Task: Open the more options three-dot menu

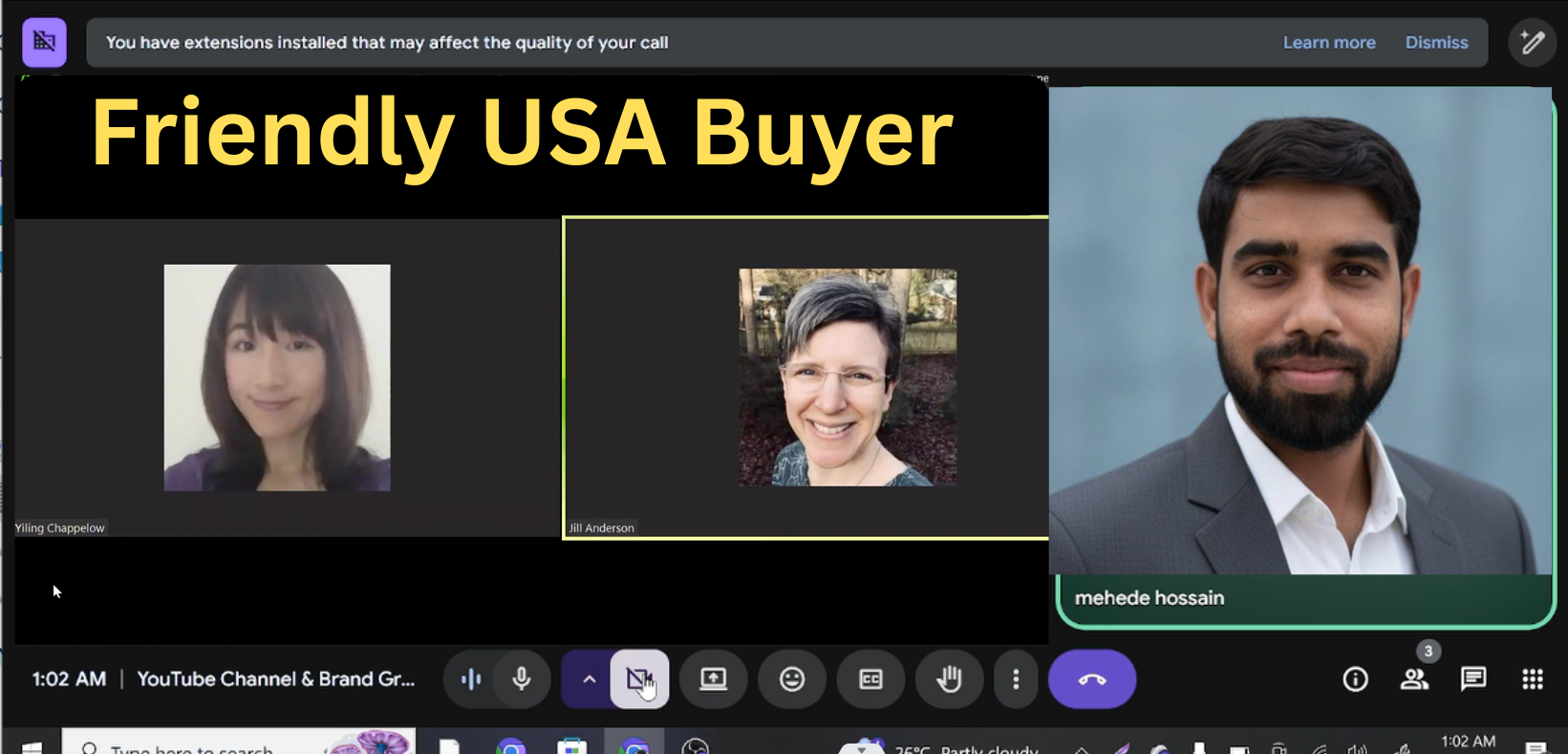Action: click(x=1016, y=679)
